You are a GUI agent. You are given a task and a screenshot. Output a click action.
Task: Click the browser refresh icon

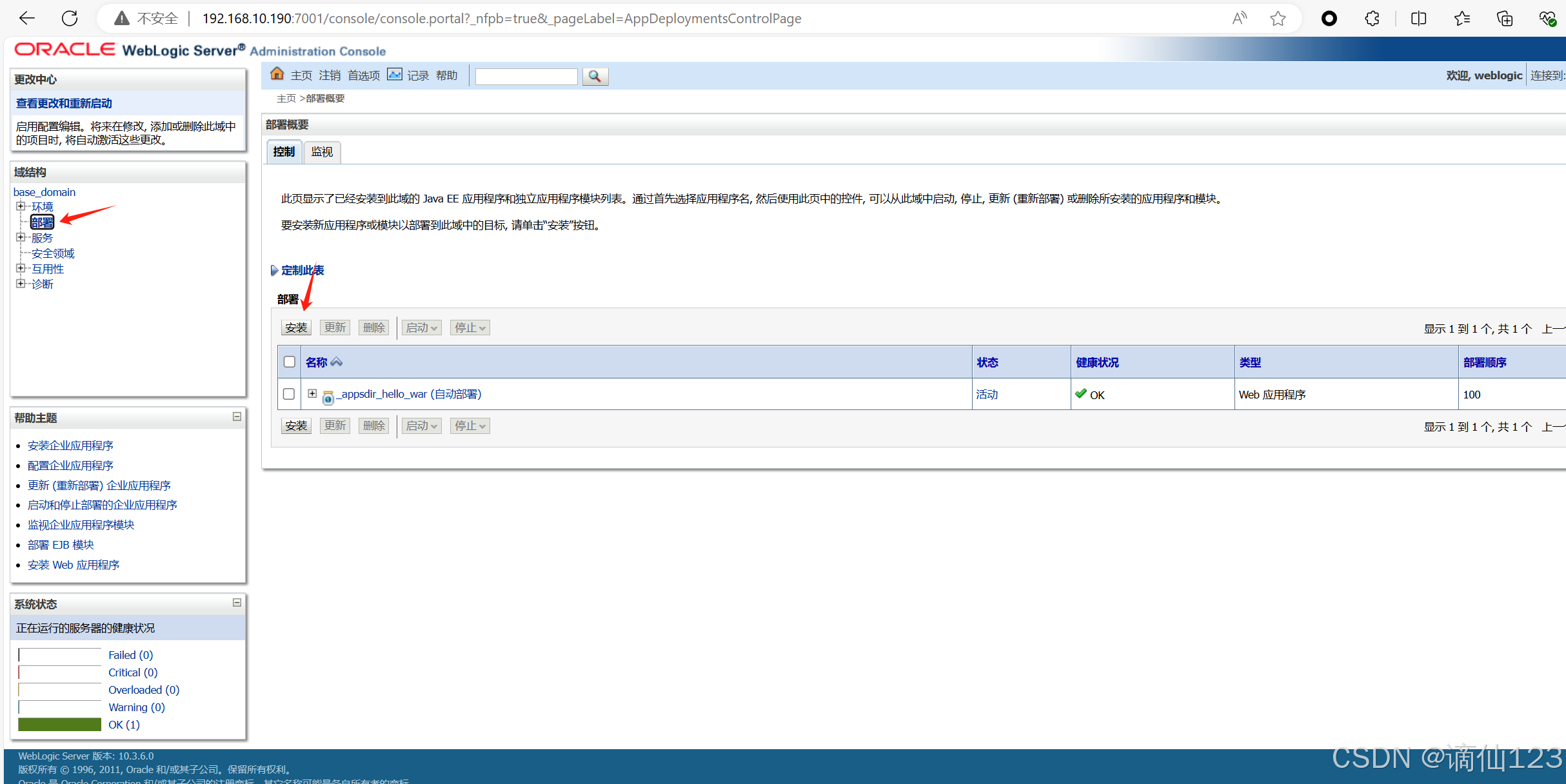click(69, 18)
